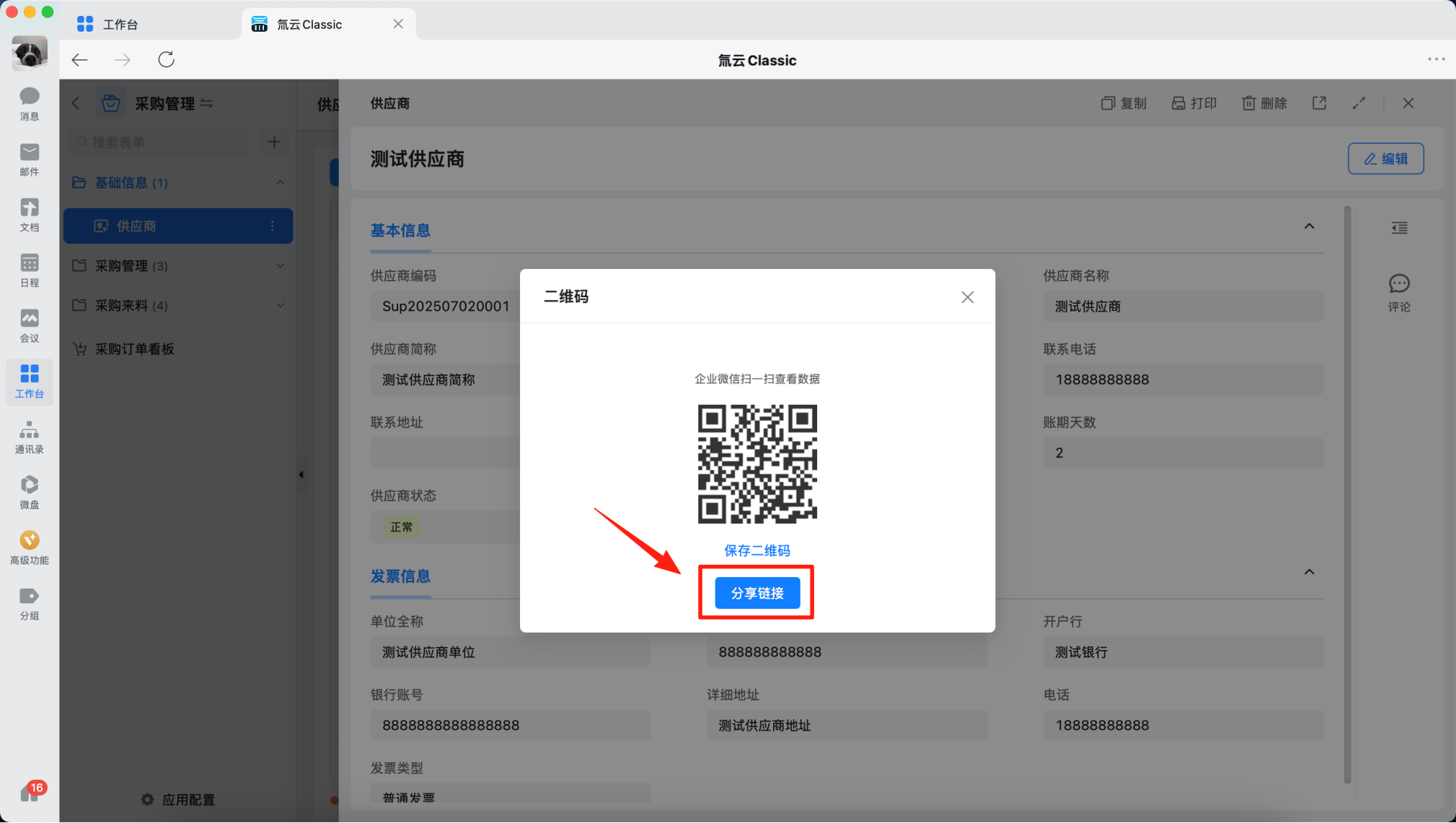
Task: Expand the 采购管理 (3) folder
Action: point(280,265)
